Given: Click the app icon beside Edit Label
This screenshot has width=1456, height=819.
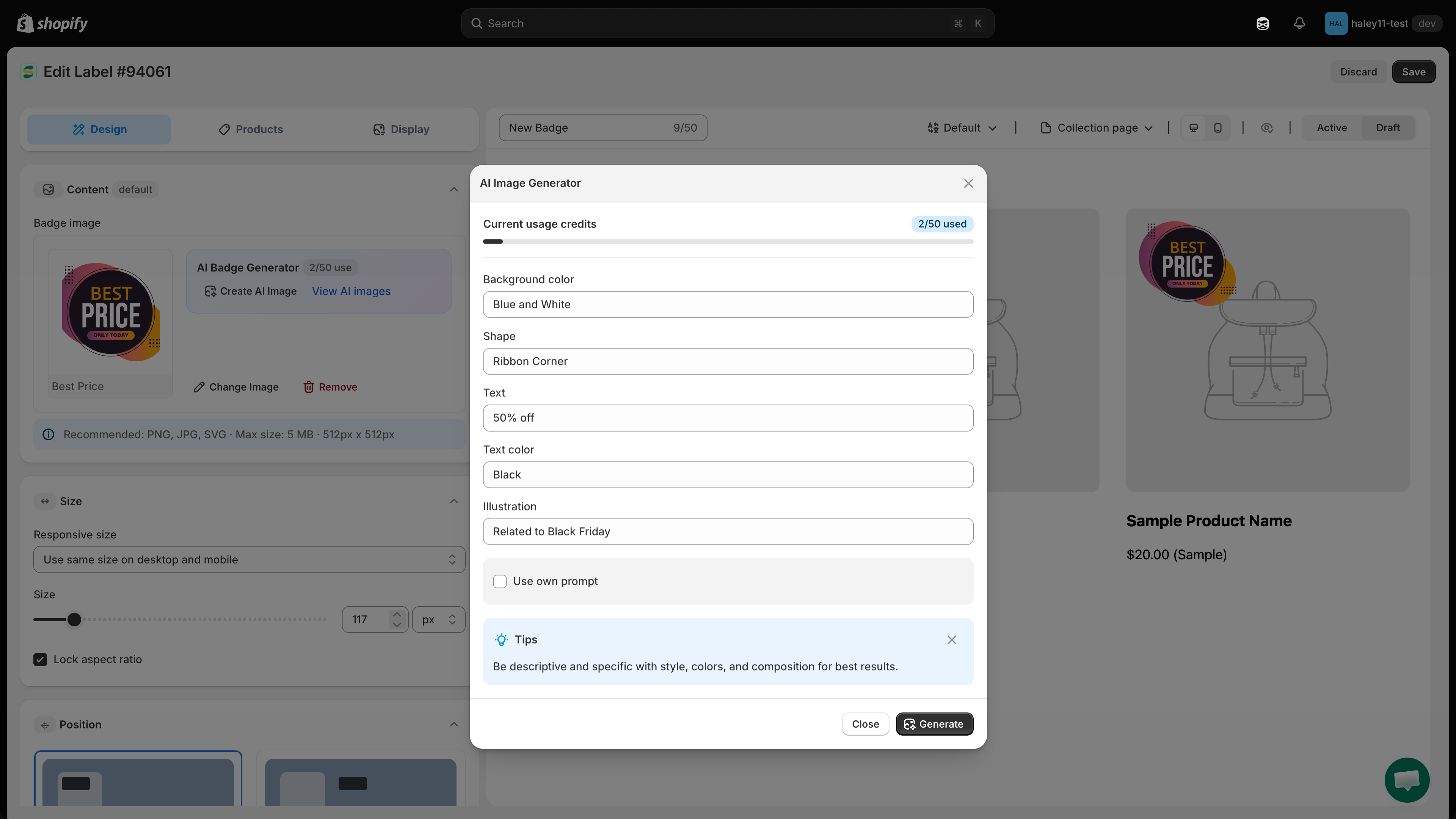Looking at the screenshot, I should [28, 72].
